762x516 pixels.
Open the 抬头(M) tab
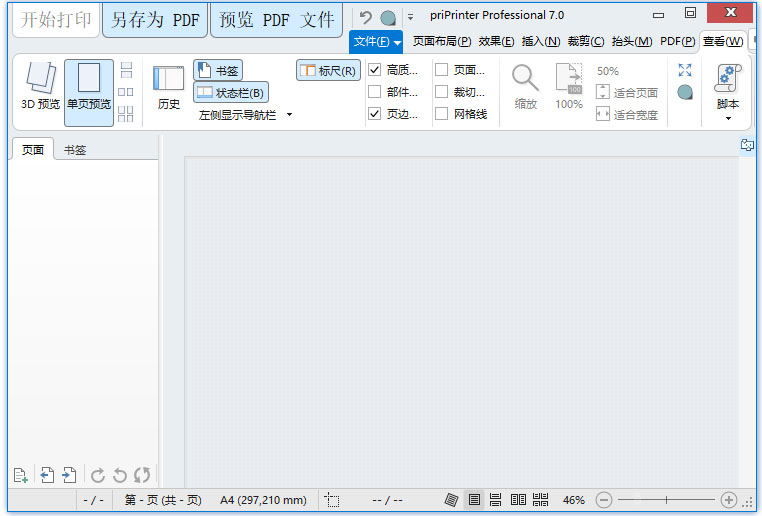coord(632,42)
